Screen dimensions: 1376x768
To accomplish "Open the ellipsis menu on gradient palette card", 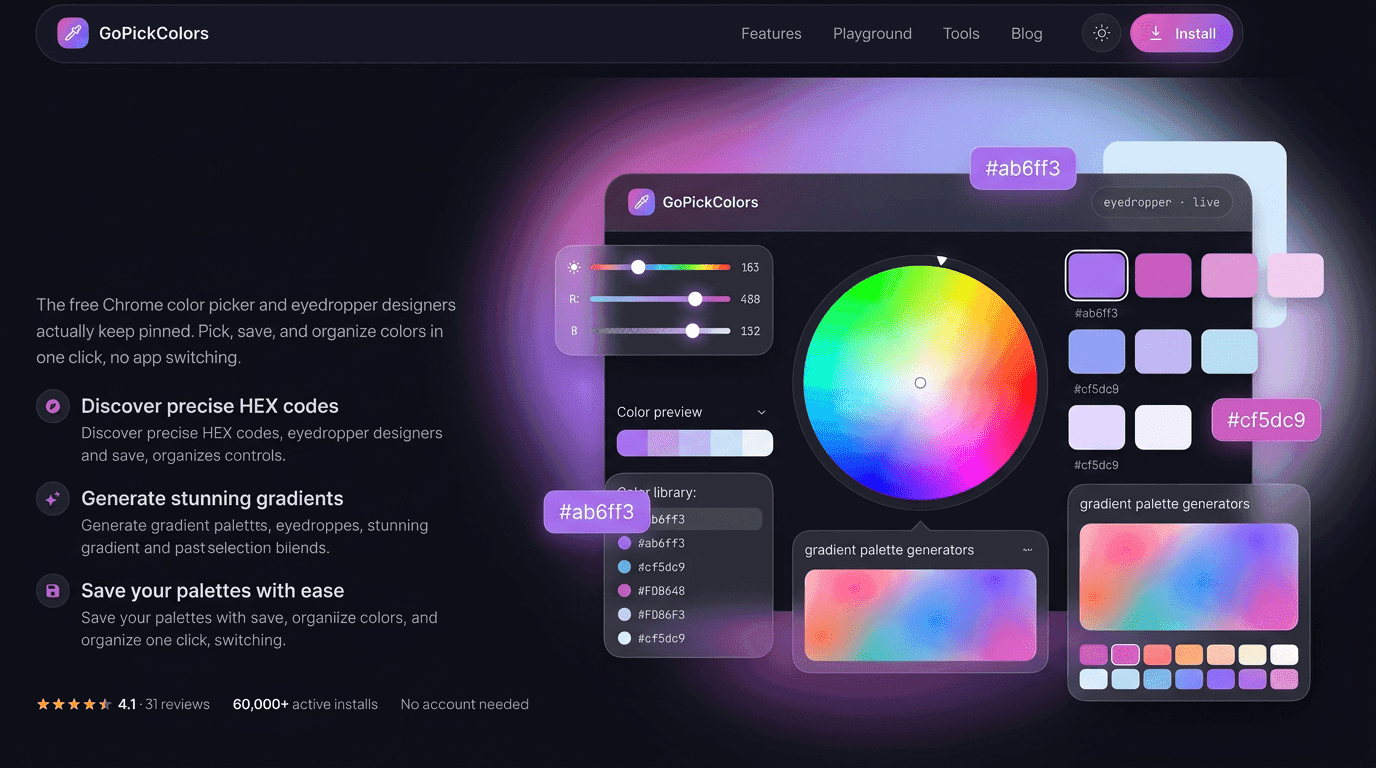I will 1027,550.
